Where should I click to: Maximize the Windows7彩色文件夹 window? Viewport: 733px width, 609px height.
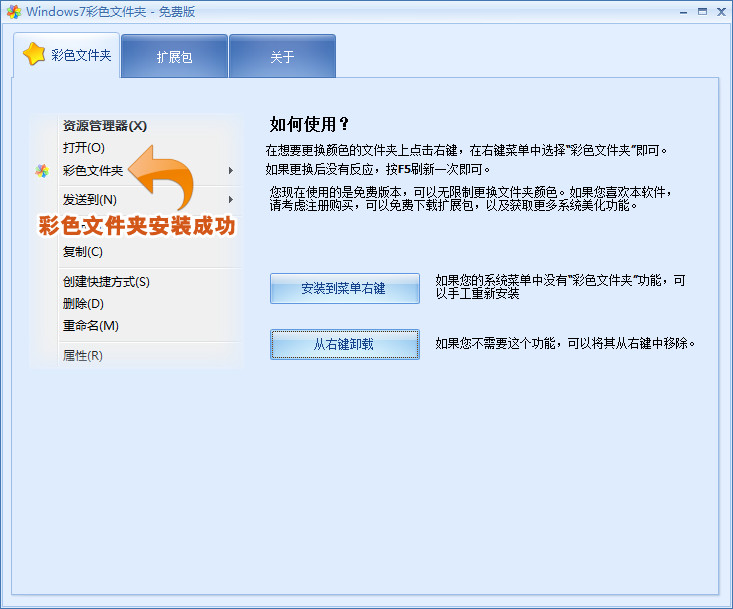click(x=702, y=12)
